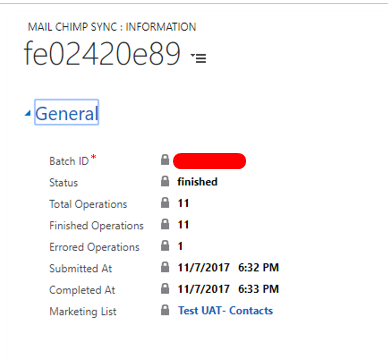Open the Test UAT- Contacts marketing list link
Image resolution: width=388 pixels, height=360 pixels.
225,311
